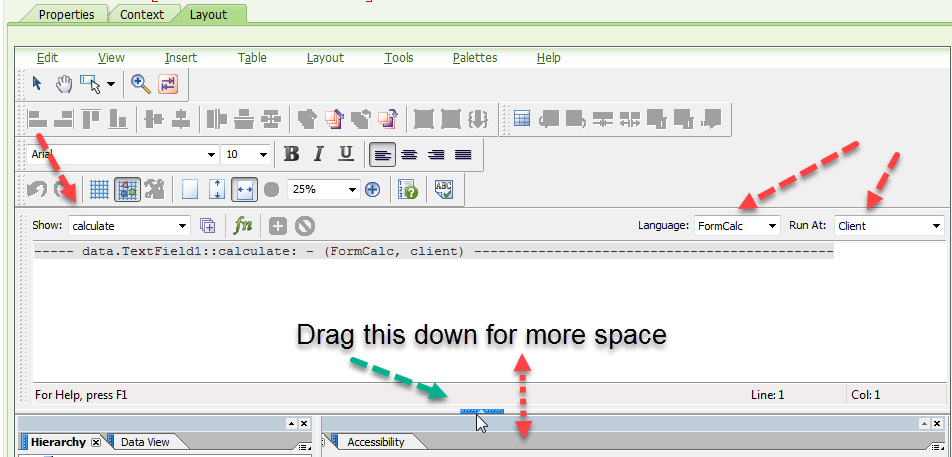Open the Layout menu
This screenshot has height=457, width=952.
325,58
